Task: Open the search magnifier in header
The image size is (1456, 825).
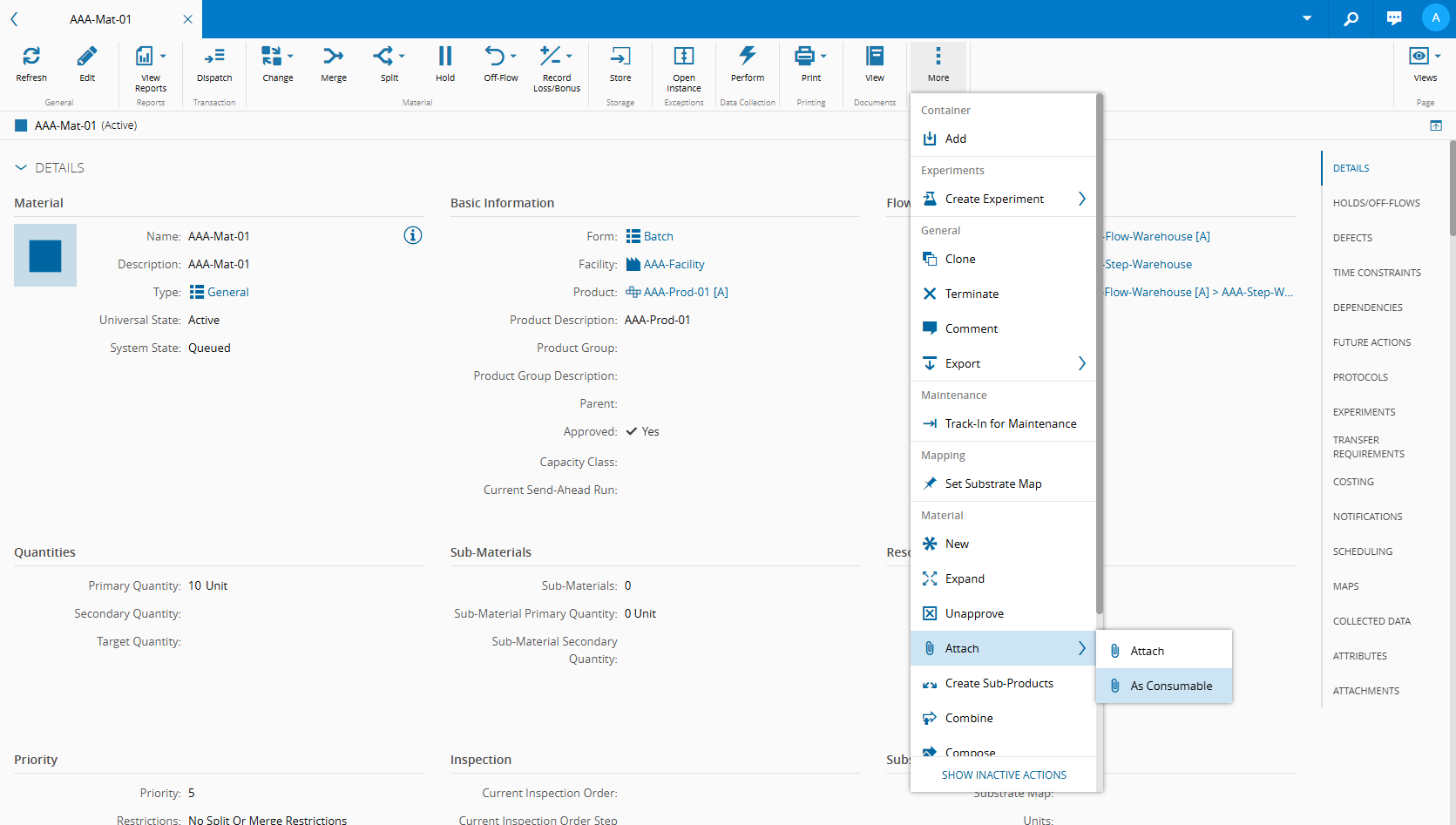Action: (1351, 18)
